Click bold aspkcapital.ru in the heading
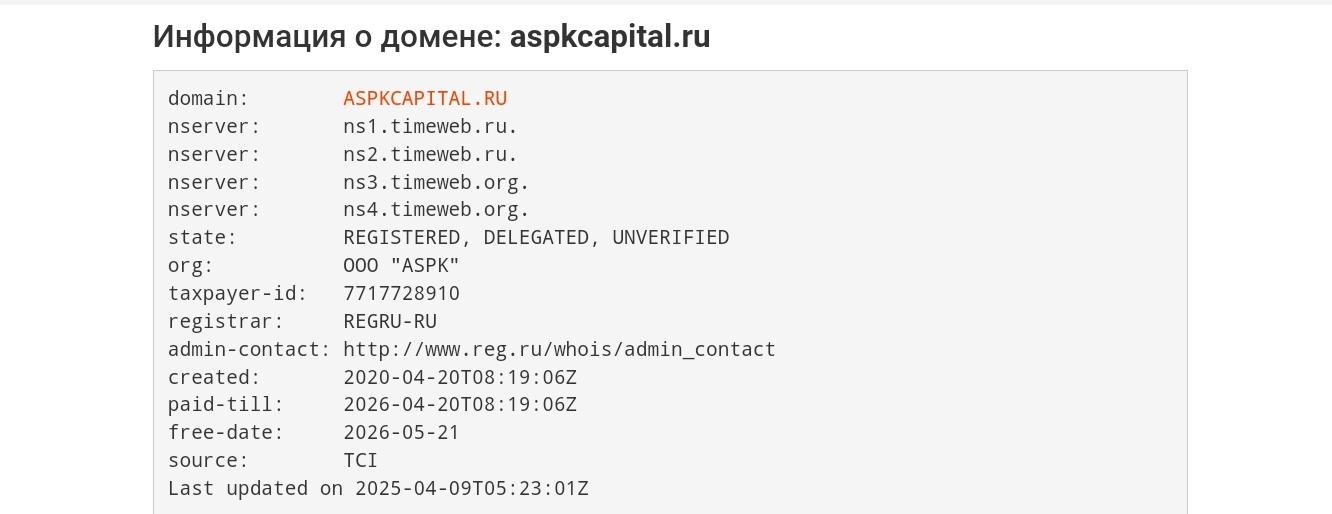 pyautogui.click(x=610, y=37)
